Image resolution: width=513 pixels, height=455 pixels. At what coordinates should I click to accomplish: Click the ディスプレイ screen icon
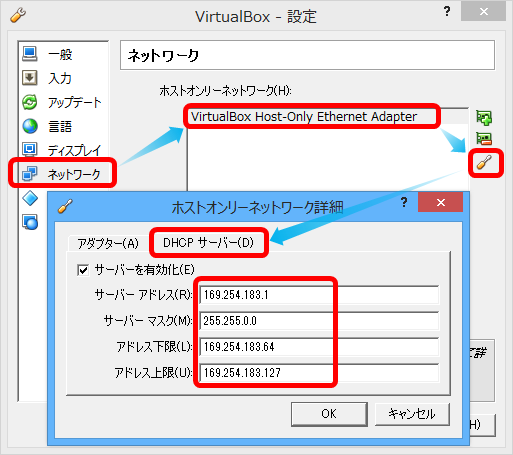pyautogui.click(x=30, y=150)
